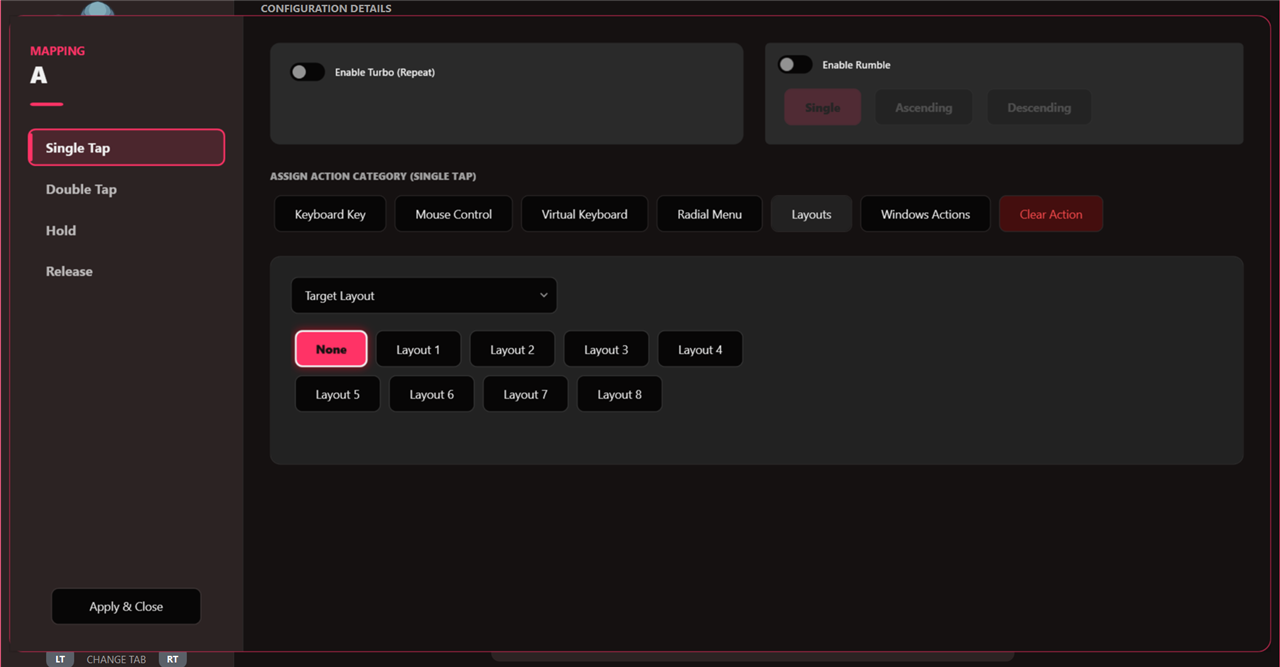Choose the Mouse Control action category
Viewport: 1280px width, 667px height.
[454, 214]
